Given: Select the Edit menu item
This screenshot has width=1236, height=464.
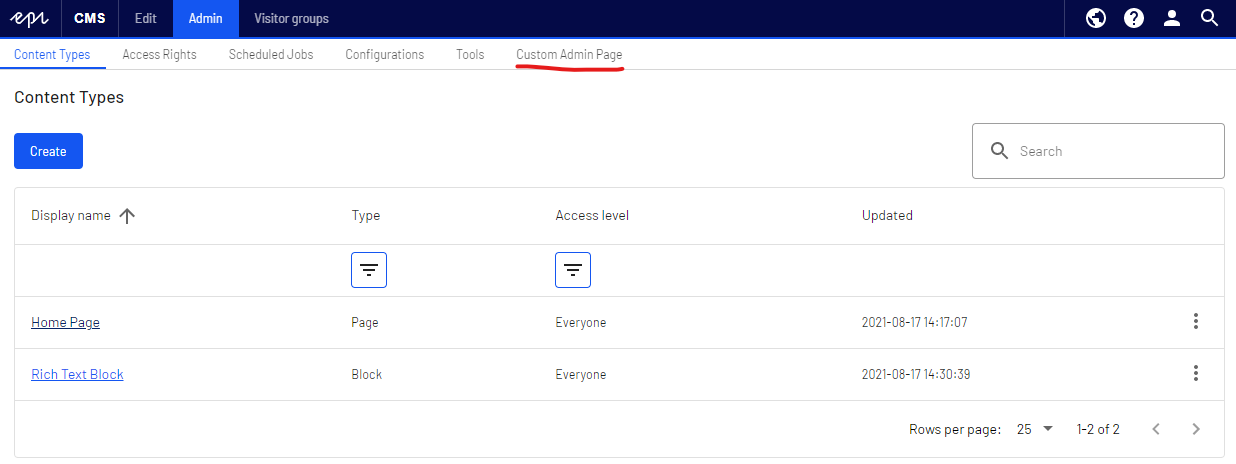Looking at the screenshot, I should 145,18.
